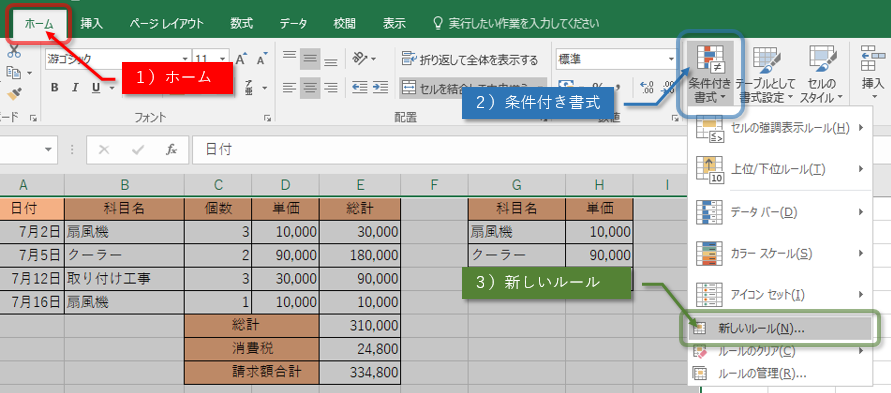
Task: Select the Cut scissors icon
Action: pos(14,52)
